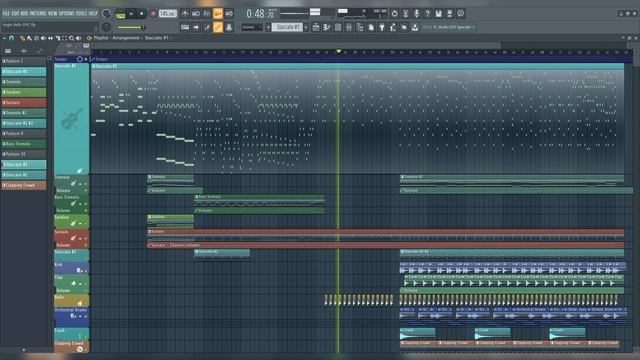Click the master volume knob
The image size is (640, 360).
[107, 13]
